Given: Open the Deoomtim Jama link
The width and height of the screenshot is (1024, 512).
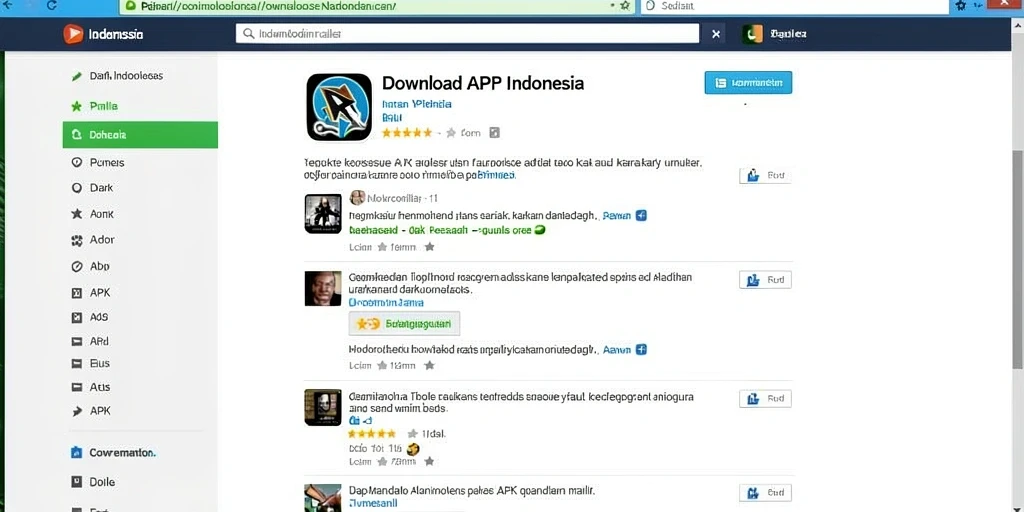Looking at the screenshot, I should click(386, 303).
